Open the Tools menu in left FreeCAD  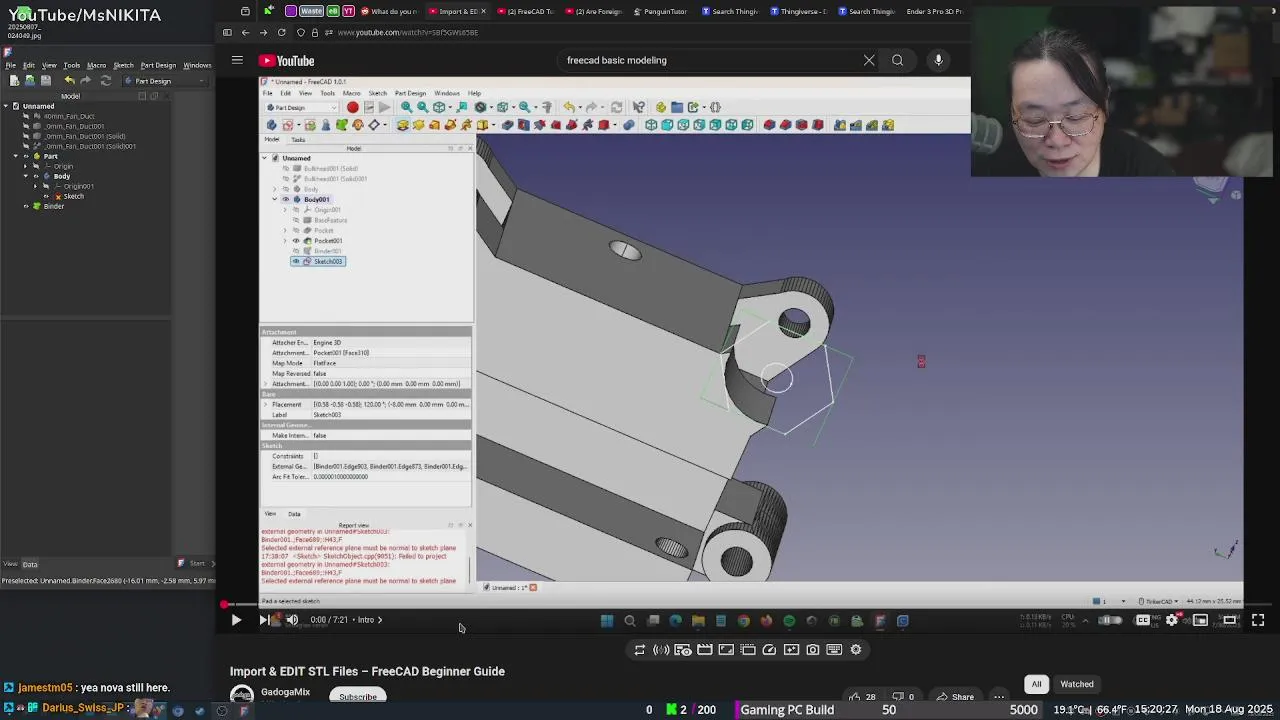click(x=72, y=65)
